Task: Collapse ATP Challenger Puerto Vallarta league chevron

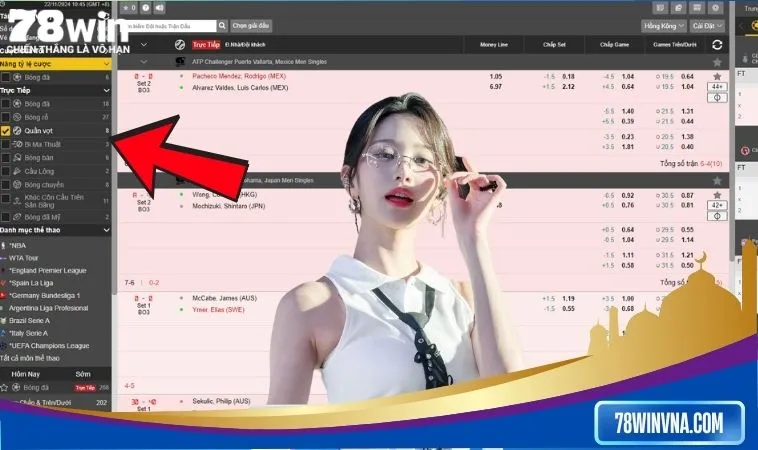Action: point(144,62)
